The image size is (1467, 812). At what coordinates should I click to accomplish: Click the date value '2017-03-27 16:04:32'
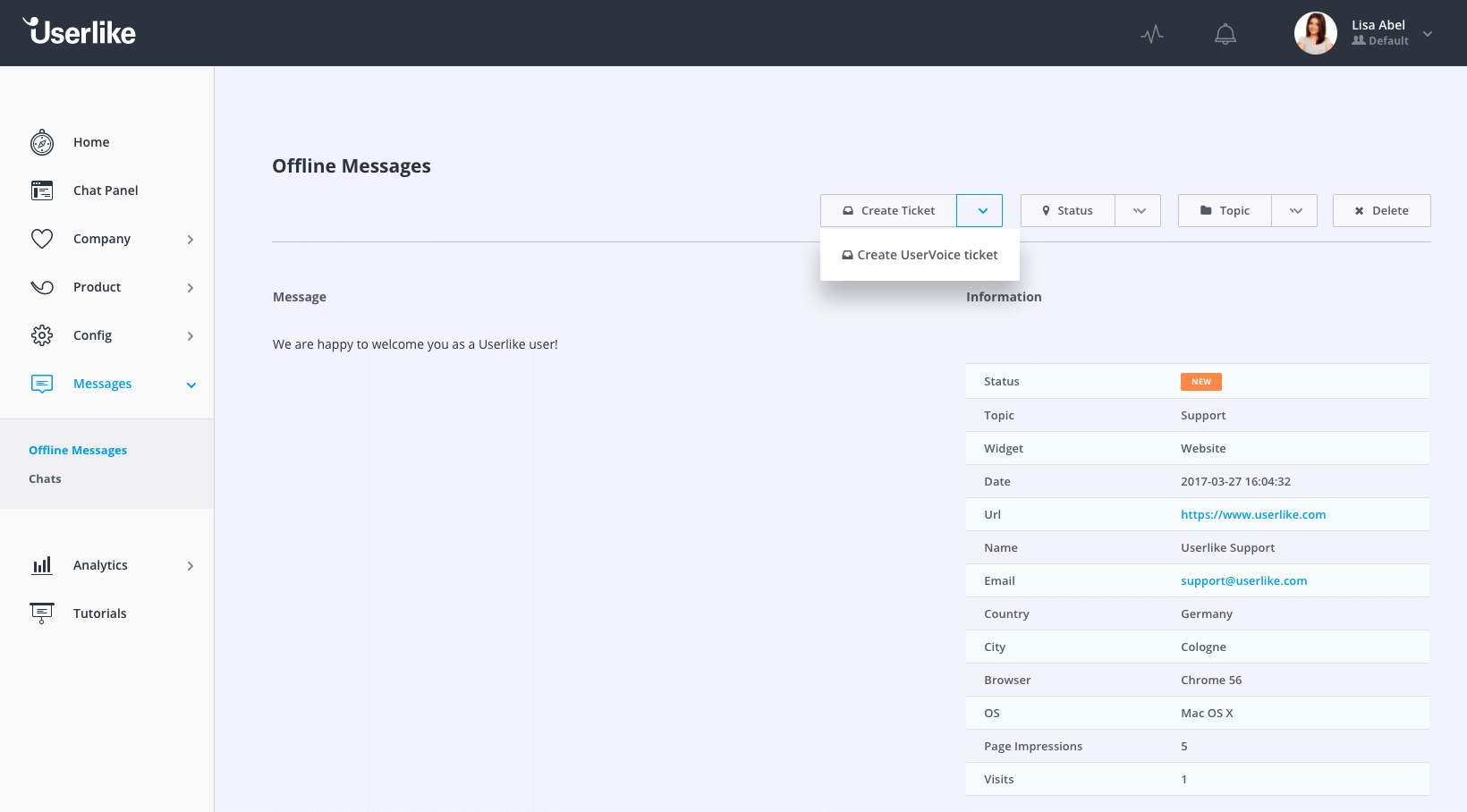(x=1235, y=481)
